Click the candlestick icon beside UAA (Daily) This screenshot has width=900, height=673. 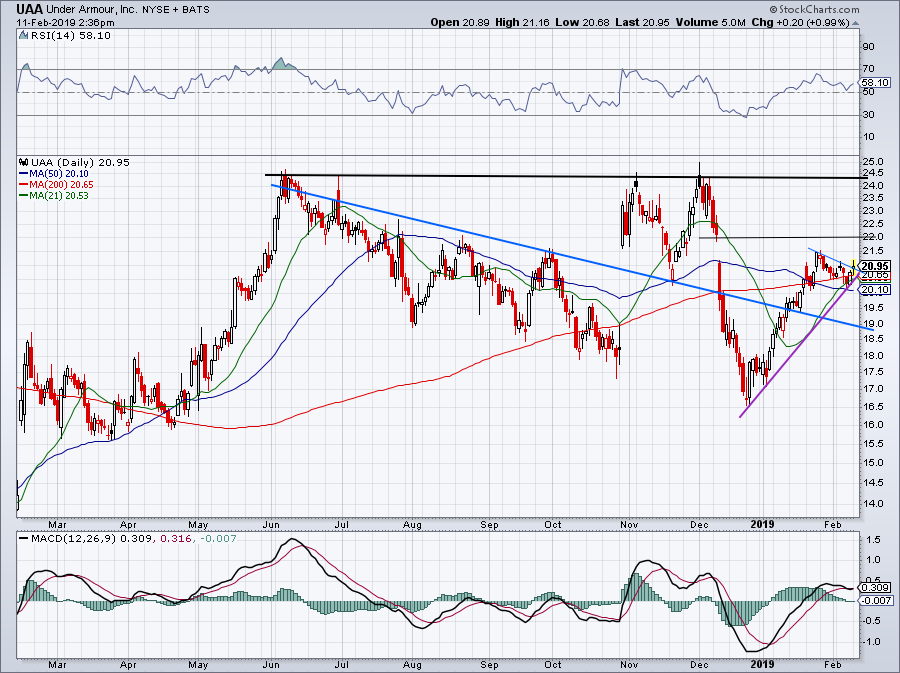point(23,162)
